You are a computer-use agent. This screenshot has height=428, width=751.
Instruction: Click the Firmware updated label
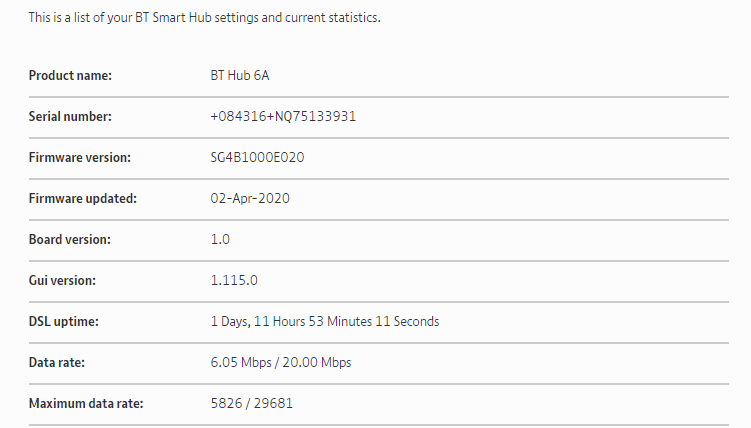82,198
